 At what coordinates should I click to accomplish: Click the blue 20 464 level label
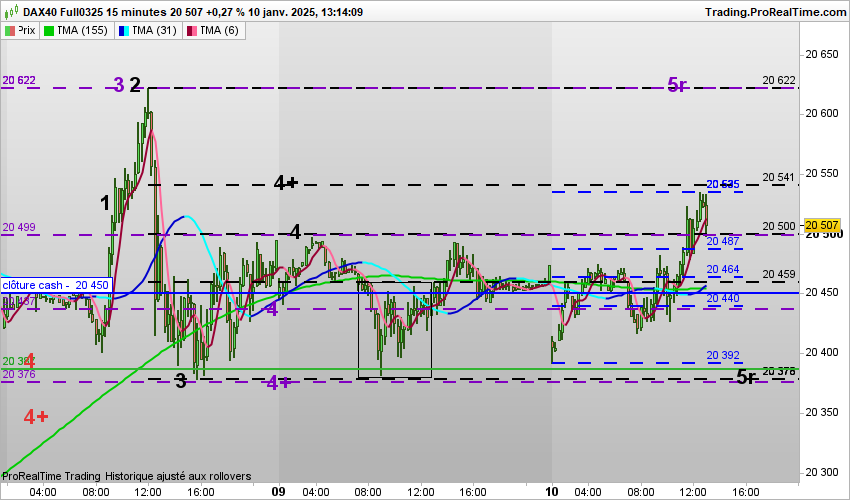[x=723, y=269]
